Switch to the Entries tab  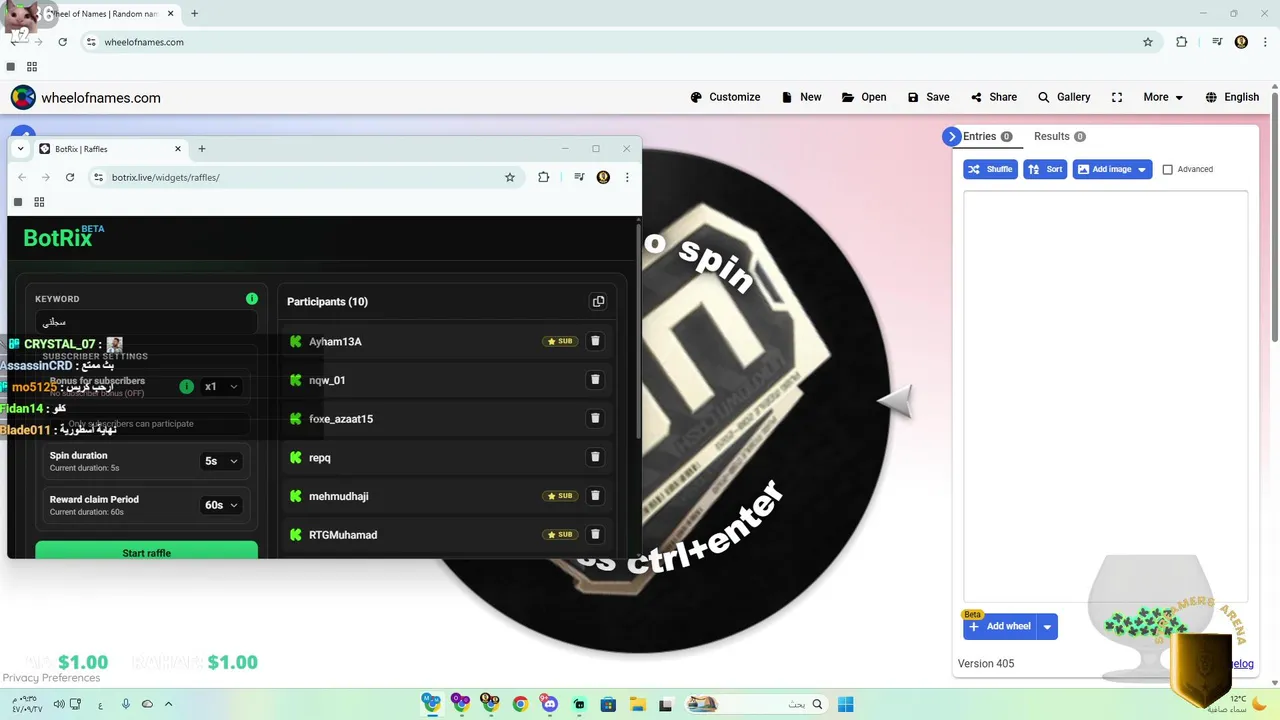click(987, 137)
